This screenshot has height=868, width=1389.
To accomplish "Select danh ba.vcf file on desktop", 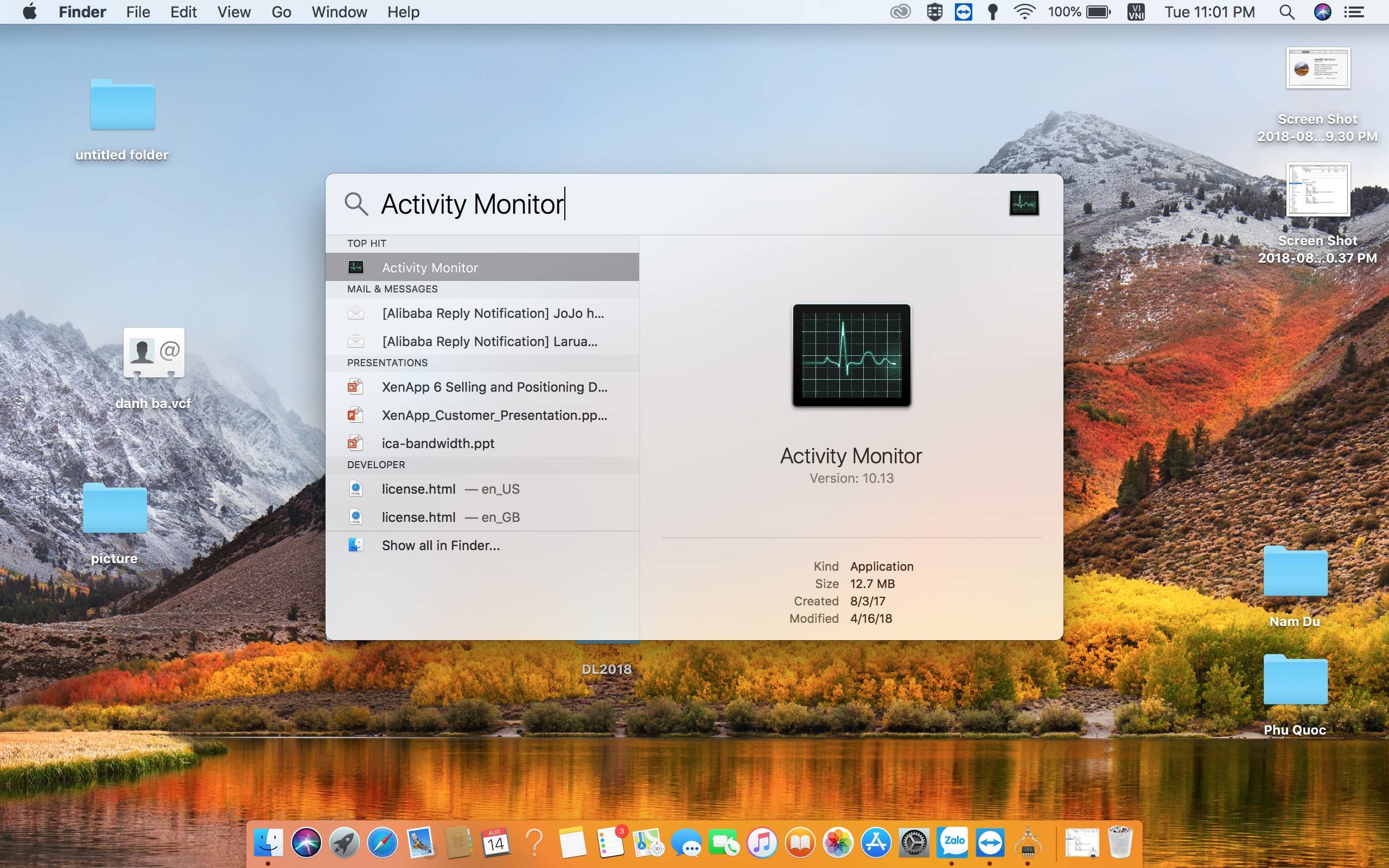I will click(153, 368).
